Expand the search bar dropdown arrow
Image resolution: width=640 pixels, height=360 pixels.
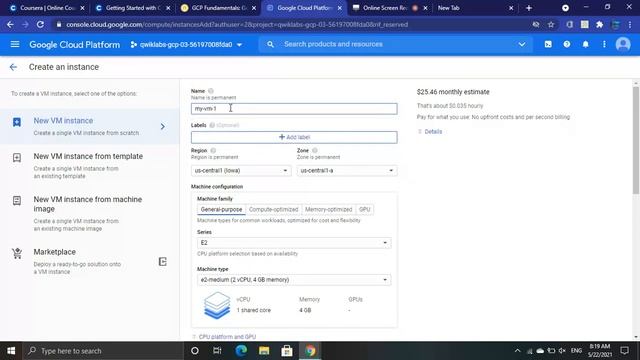pyautogui.click(x=522, y=44)
